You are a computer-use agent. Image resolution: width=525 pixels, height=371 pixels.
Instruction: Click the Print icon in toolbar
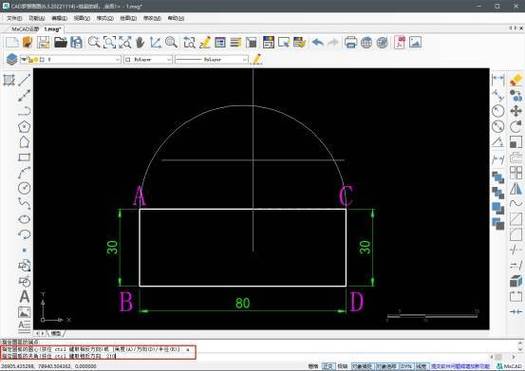coord(350,43)
